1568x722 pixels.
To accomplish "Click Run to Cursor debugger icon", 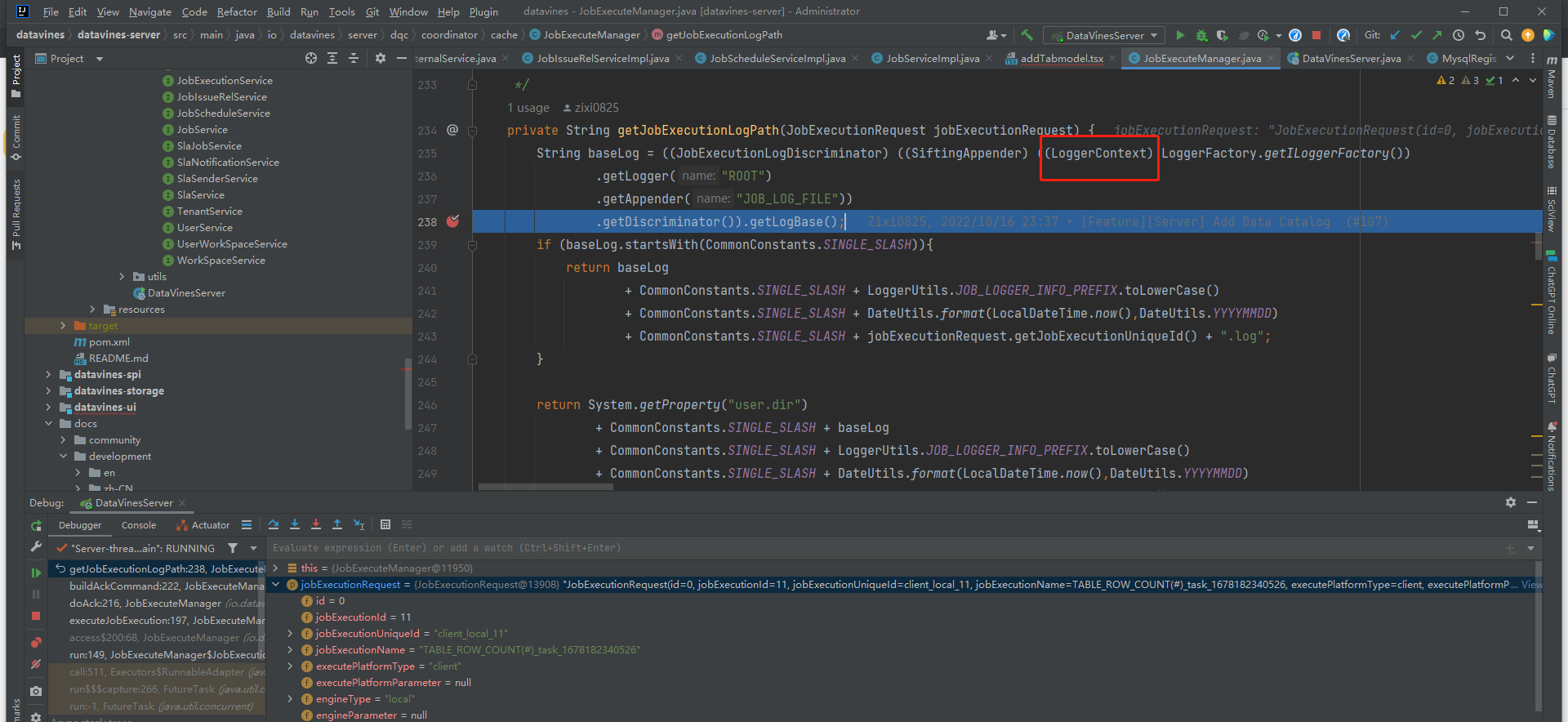I will 359,524.
